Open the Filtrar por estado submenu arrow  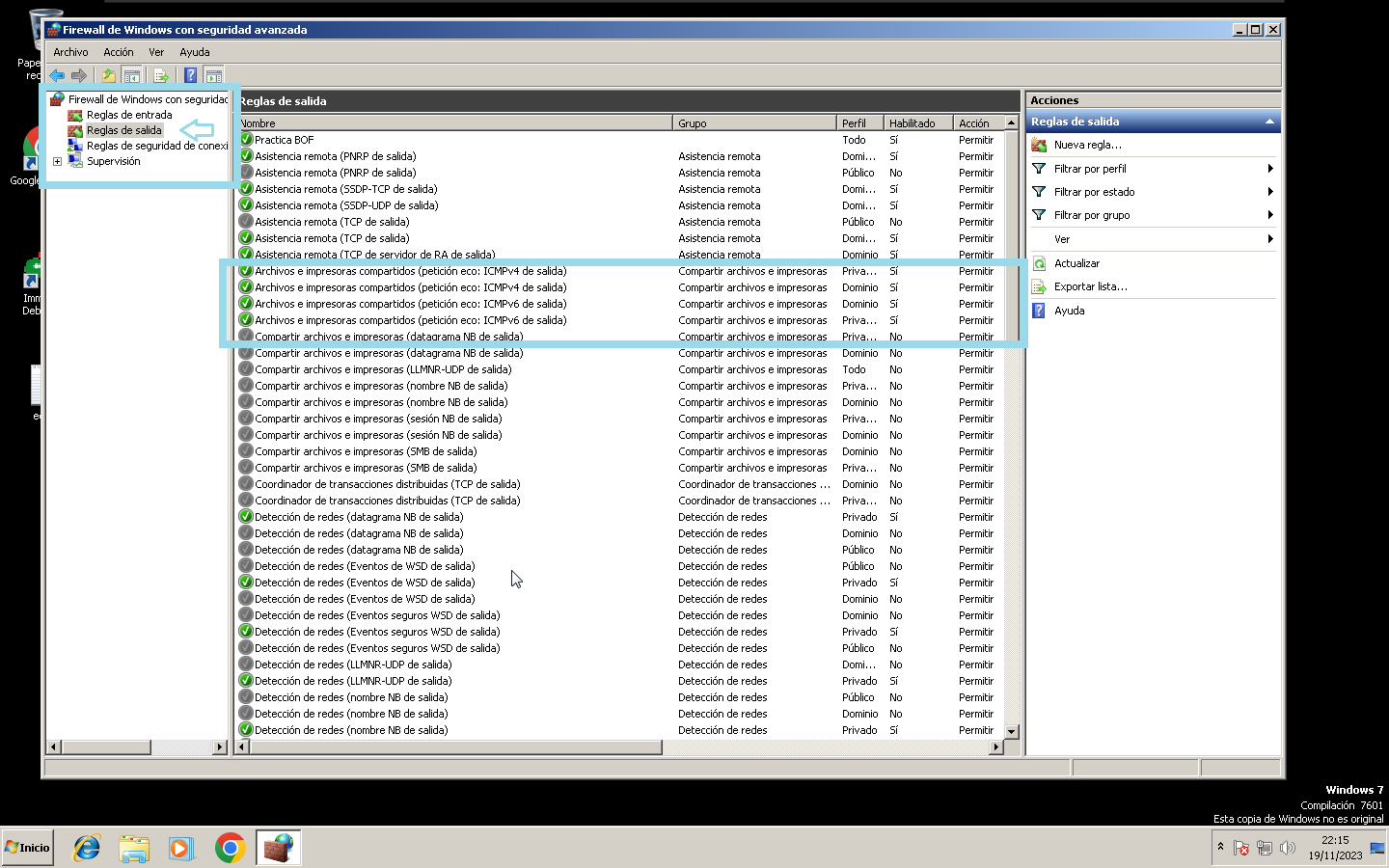pos(1270,192)
